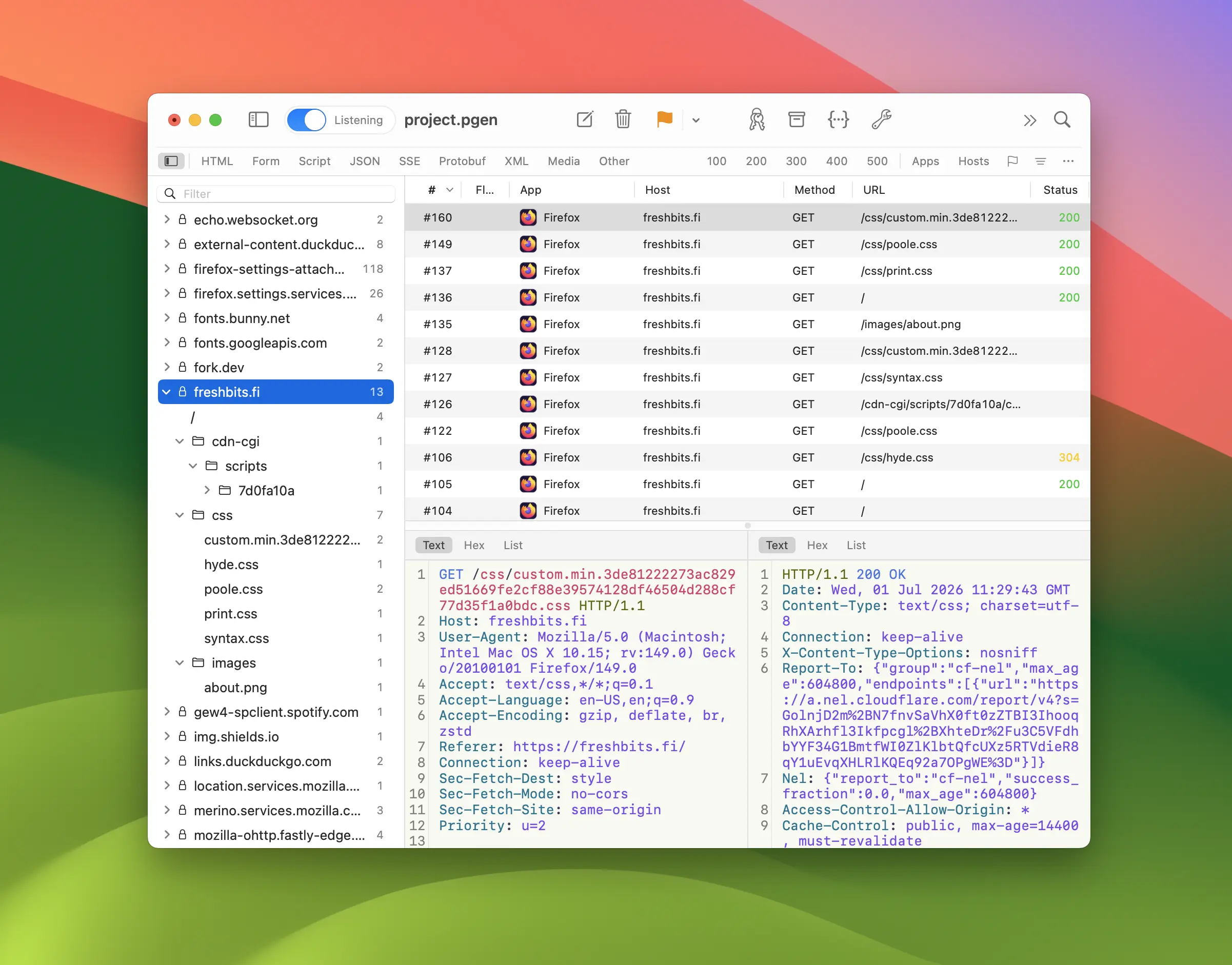Toggle the sidebar icon in title bar

click(x=259, y=120)
